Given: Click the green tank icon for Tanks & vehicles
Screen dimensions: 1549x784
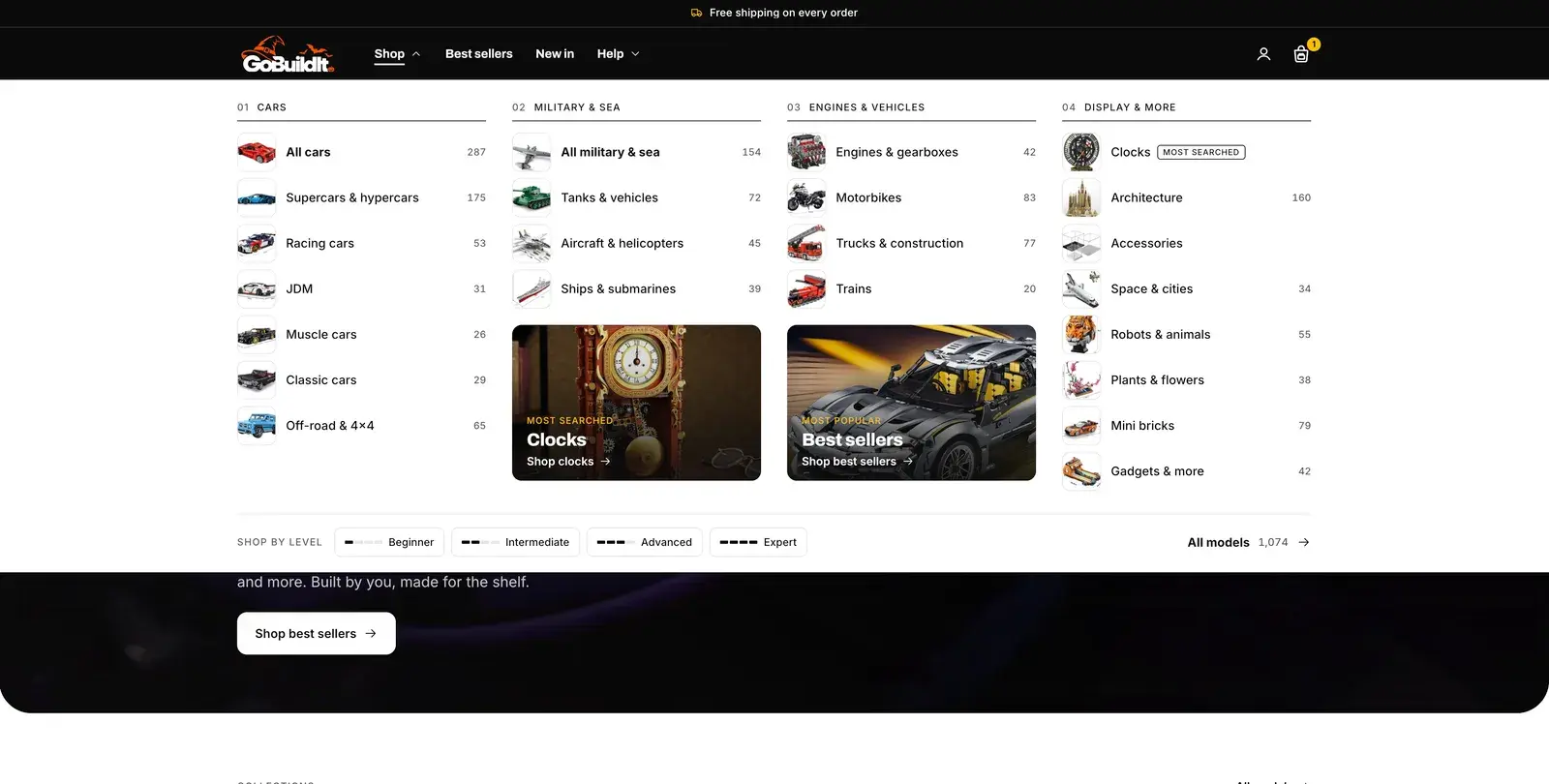Looking at the screenshot, I should (x=532, y=197).
